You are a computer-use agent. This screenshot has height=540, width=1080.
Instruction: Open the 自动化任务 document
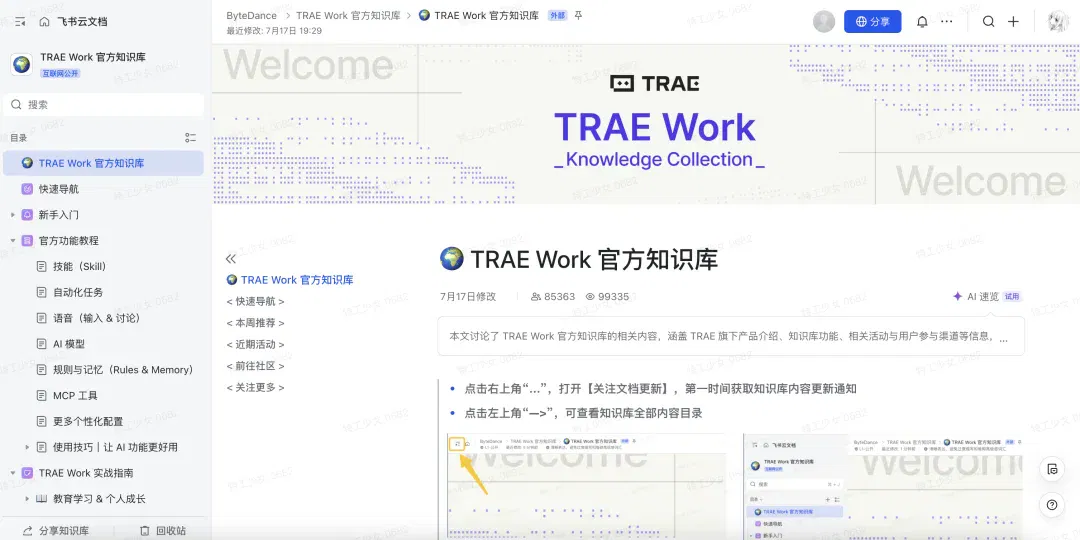pos(78,292)
